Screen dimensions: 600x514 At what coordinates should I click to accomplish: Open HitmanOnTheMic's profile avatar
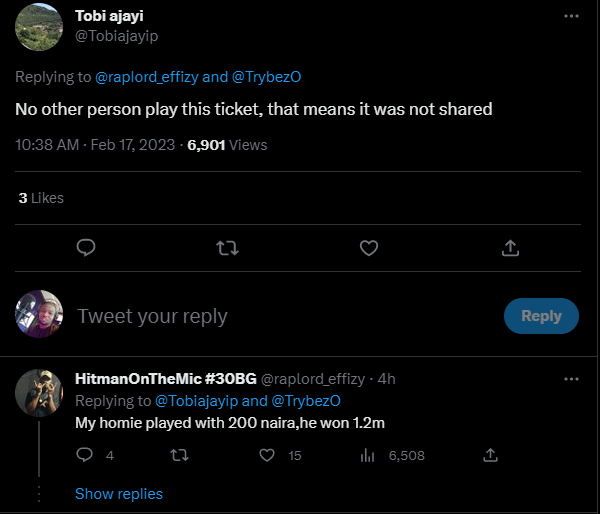(x=40, y=392)
